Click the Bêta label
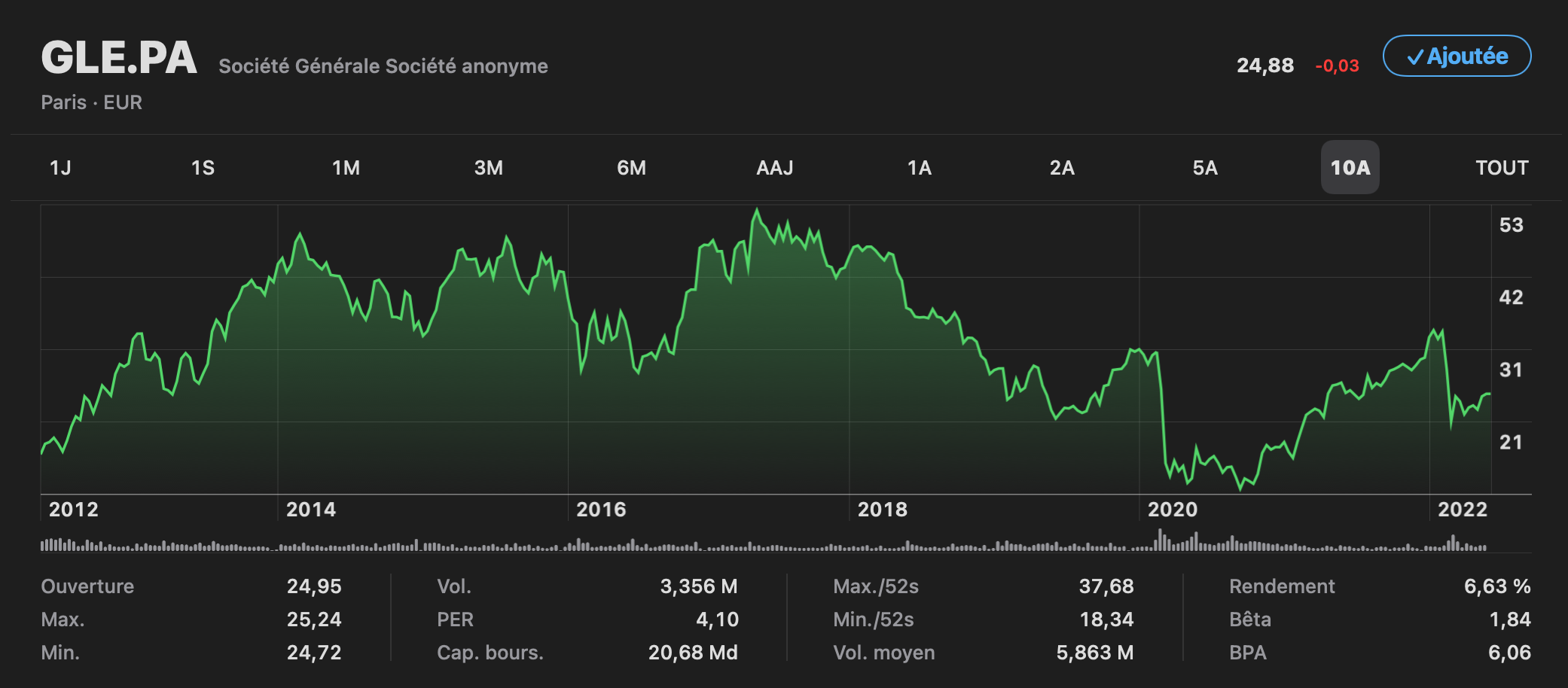 pos(1250,620)
